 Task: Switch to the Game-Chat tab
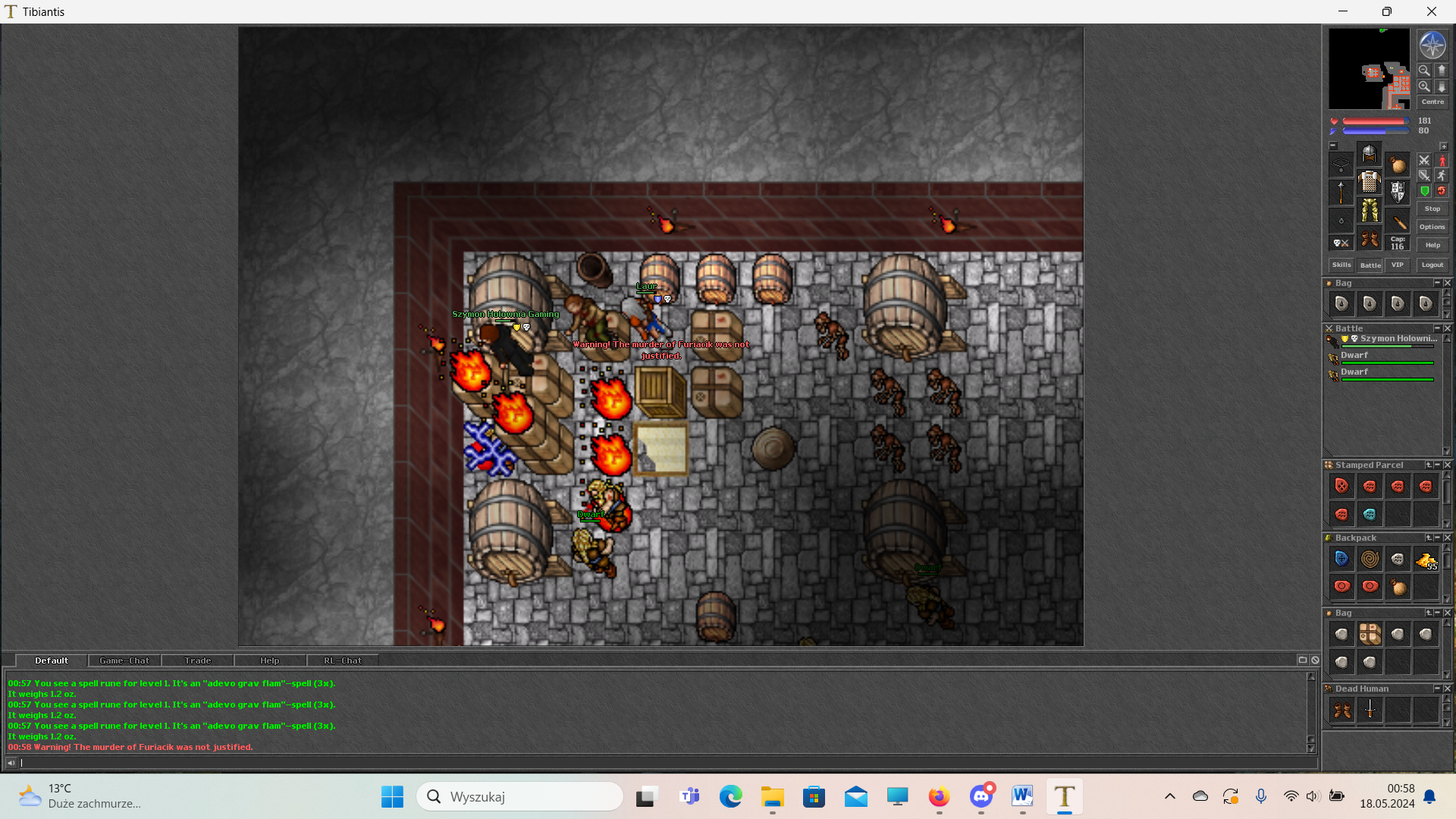click(124, 661)
